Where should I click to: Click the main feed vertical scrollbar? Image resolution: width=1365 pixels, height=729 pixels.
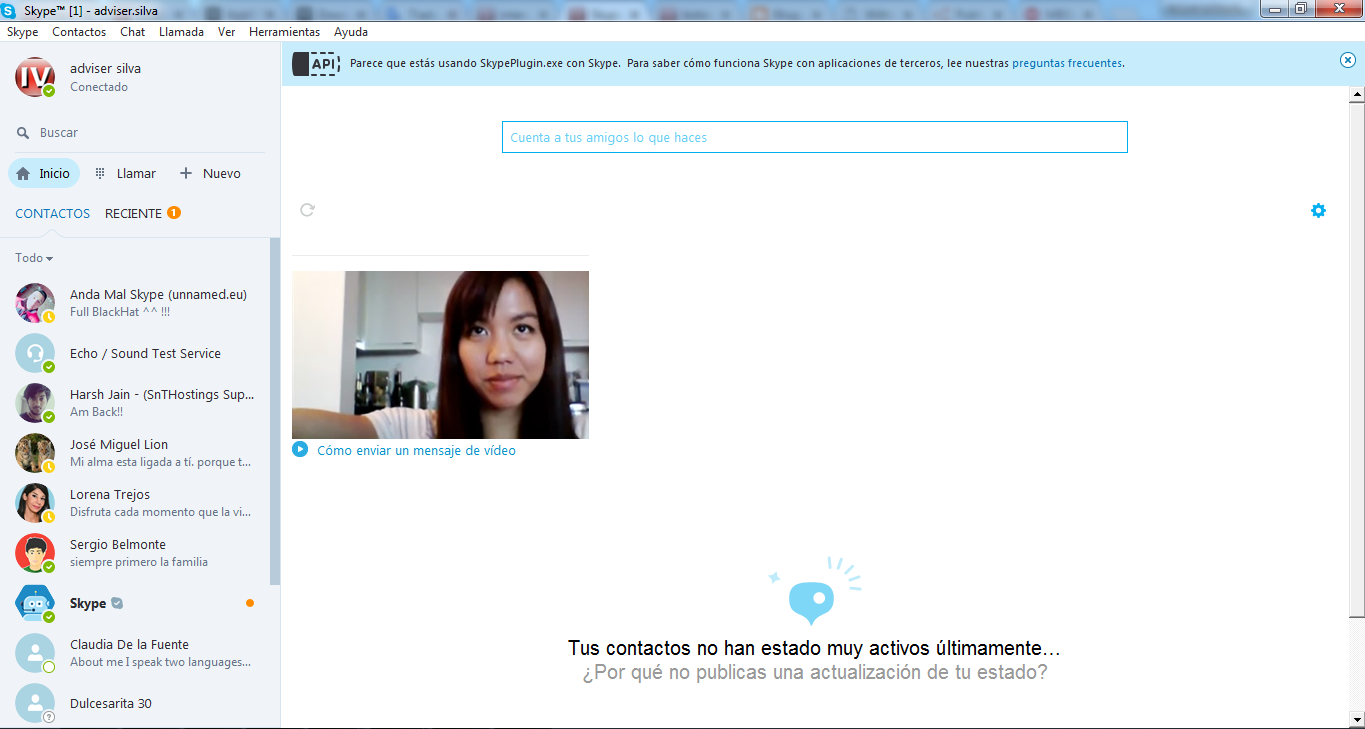coord(1357,360)
